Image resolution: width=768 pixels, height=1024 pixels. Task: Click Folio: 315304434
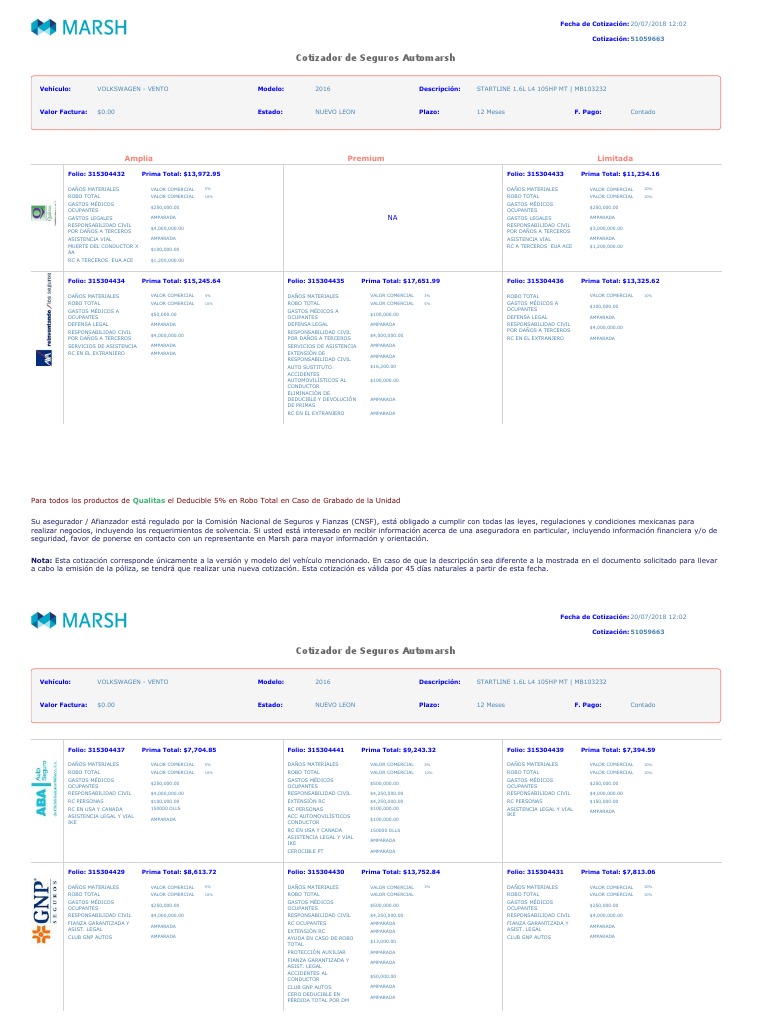pos(96,281)
